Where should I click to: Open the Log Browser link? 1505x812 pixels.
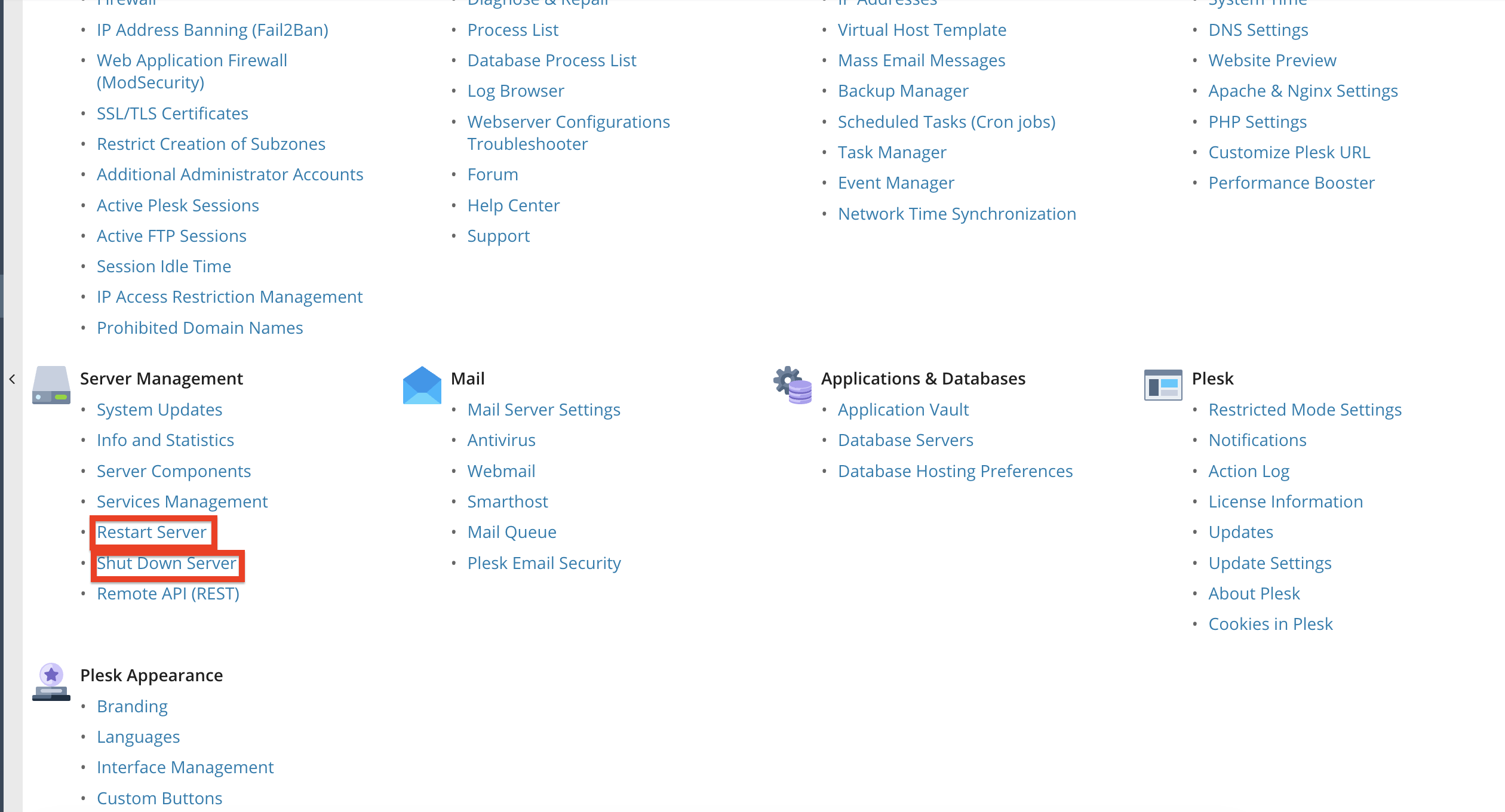[515, 91]
